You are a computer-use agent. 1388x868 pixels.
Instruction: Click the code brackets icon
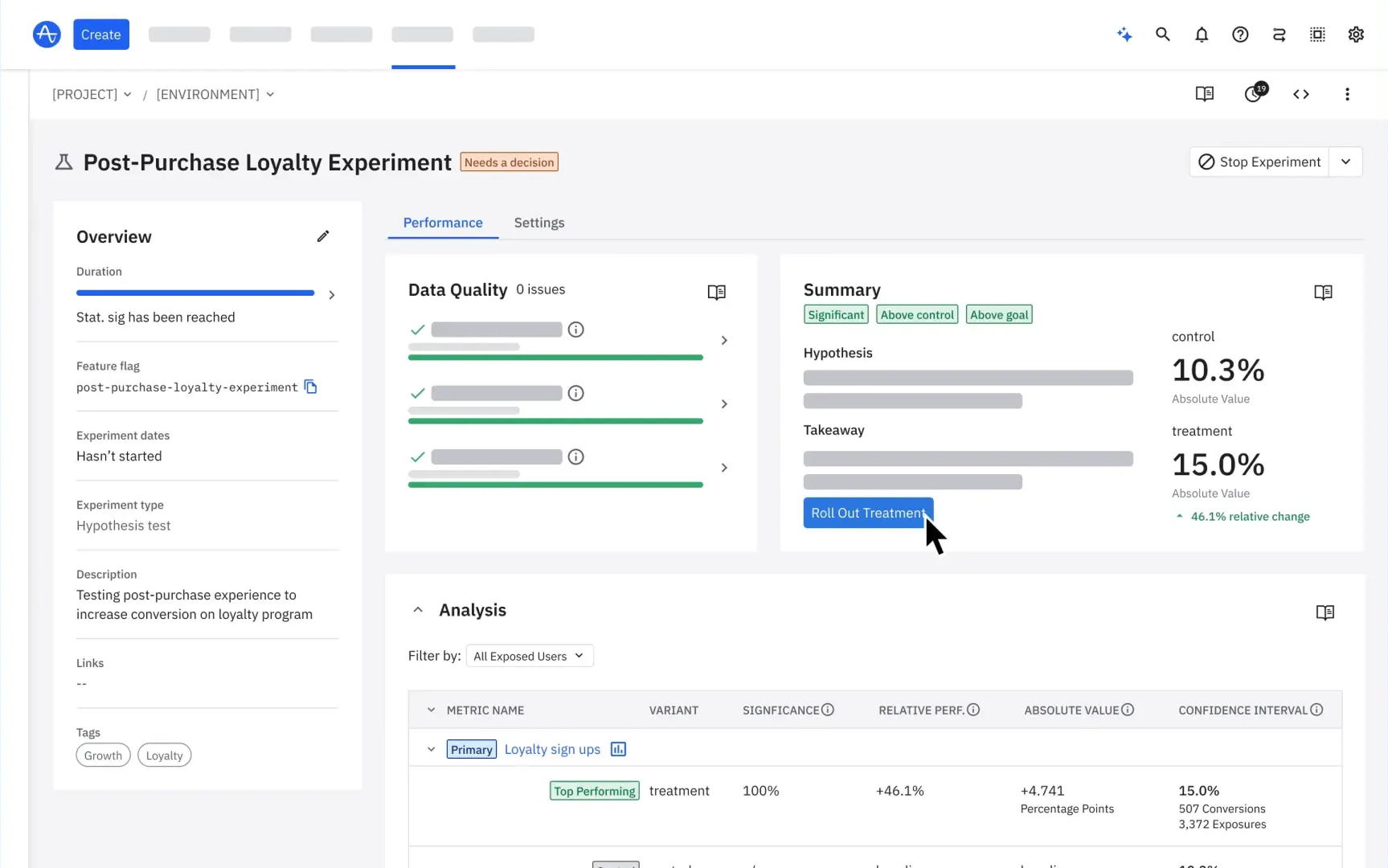pos(1301,94)
